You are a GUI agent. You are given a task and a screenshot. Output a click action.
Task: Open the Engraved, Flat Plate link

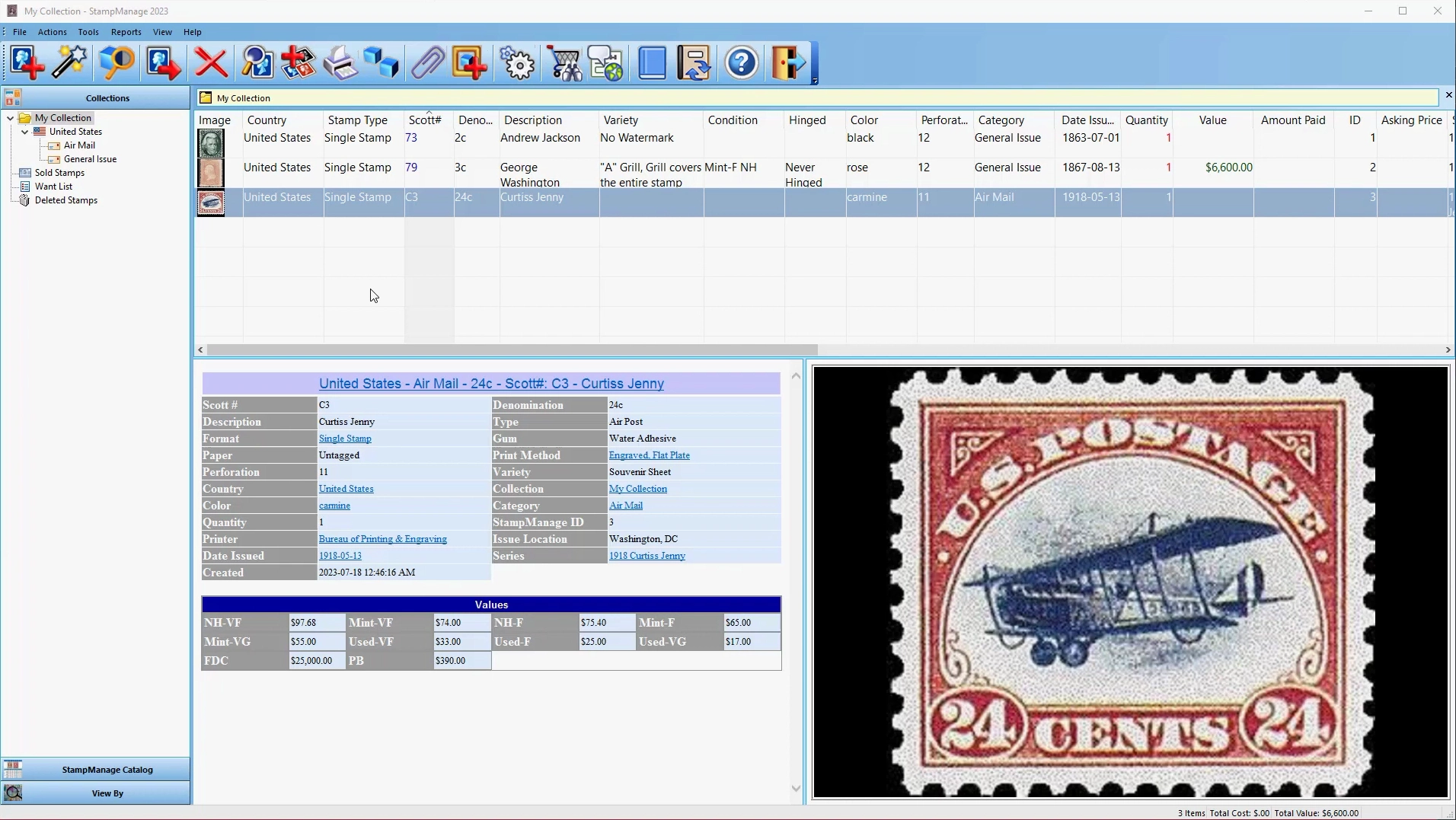tap(650, 455)
